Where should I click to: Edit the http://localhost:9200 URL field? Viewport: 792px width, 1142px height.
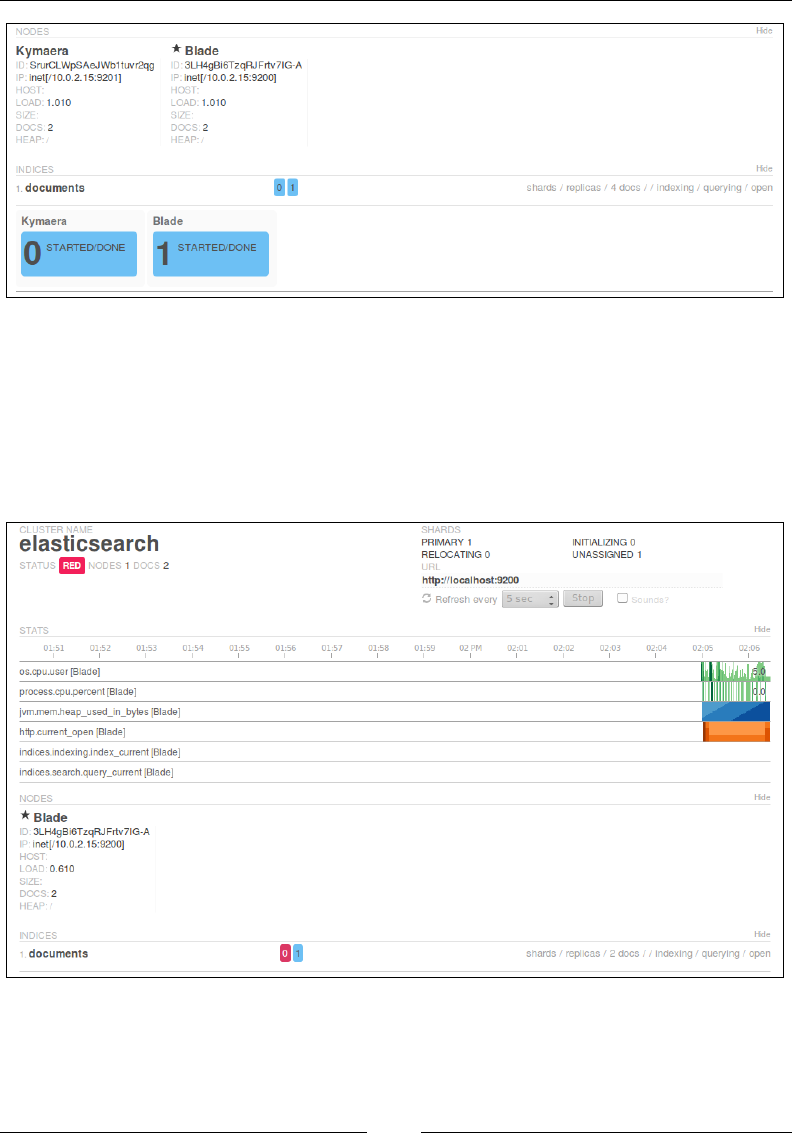572,580
